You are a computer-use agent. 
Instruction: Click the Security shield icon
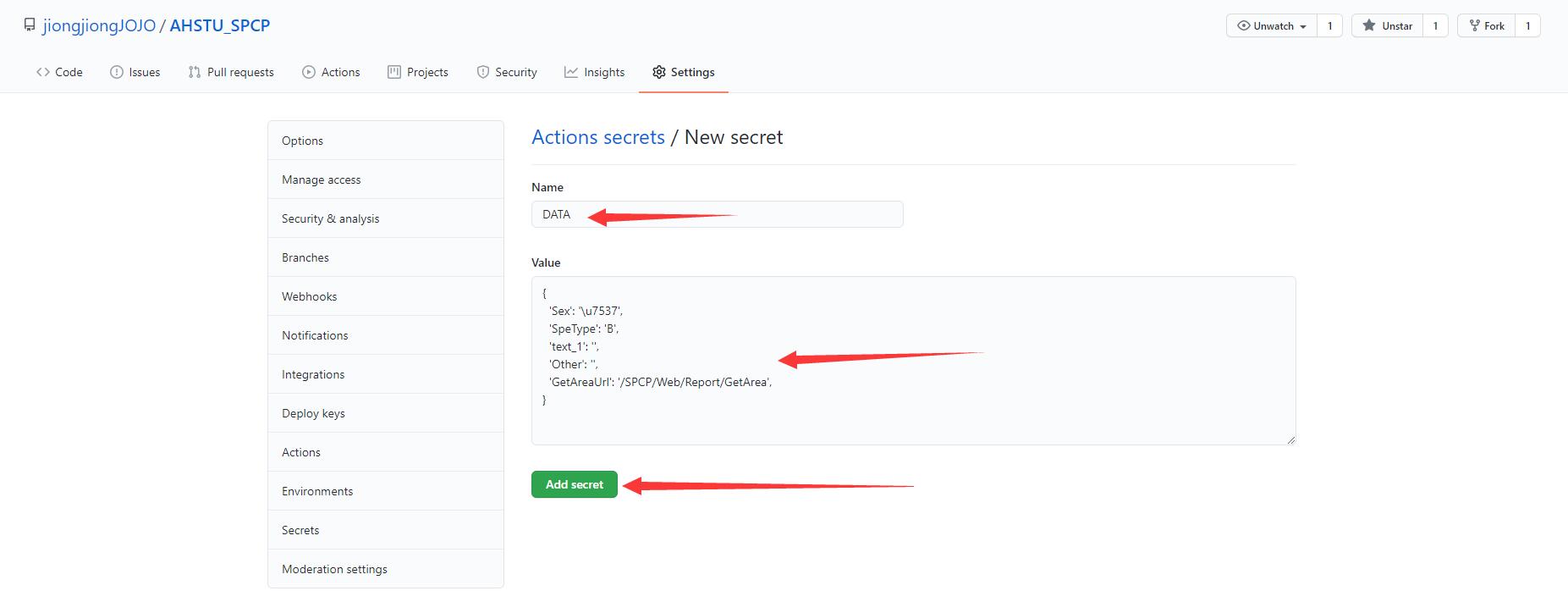pyautogui.click(x=483, y=72)
